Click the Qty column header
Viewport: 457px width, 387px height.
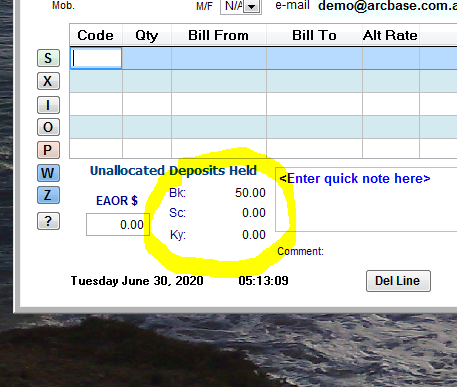(x=147, y=35)
